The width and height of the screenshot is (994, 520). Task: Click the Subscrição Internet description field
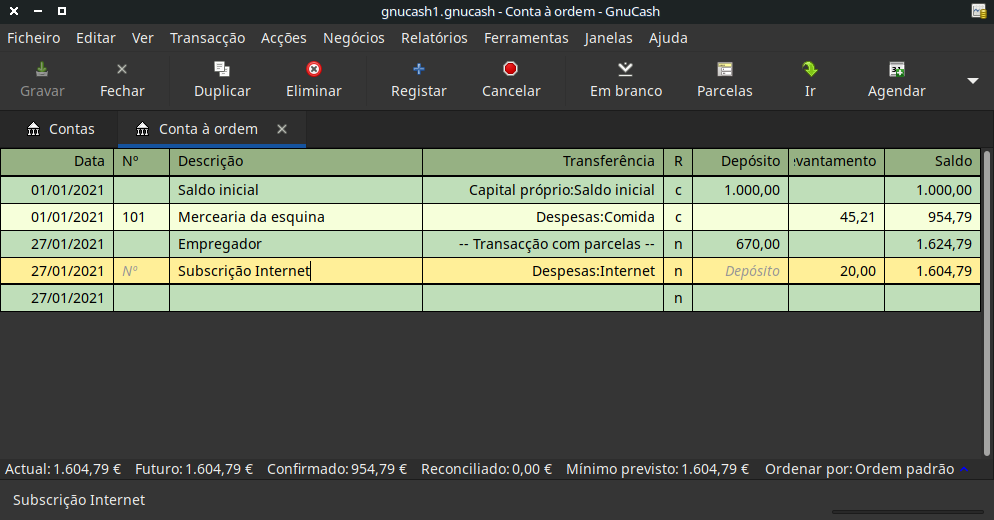[x=295, y=271]
